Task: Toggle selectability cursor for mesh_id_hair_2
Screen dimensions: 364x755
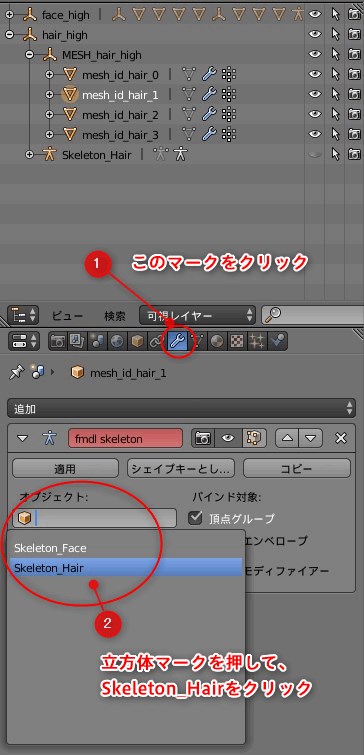Action: [x=336, y=115]
